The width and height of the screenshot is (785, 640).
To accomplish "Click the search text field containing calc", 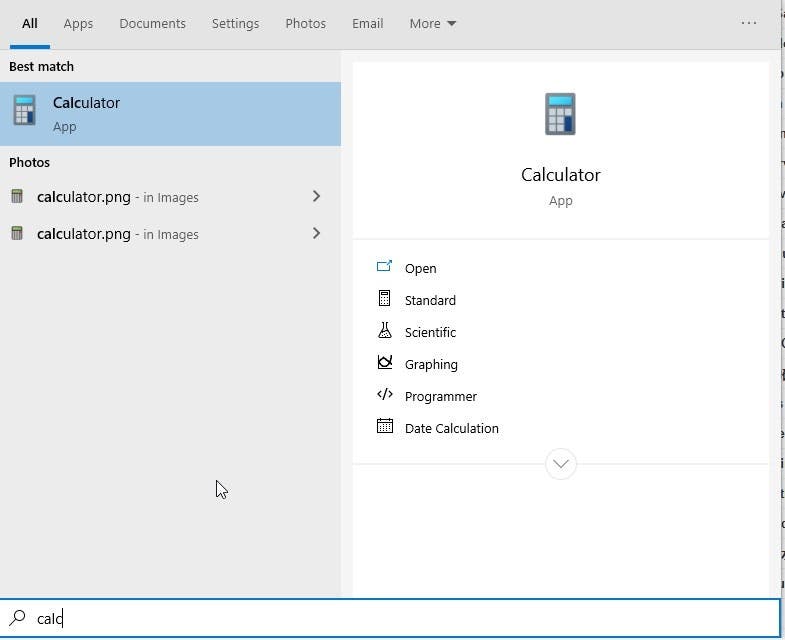I will (400, 618).
